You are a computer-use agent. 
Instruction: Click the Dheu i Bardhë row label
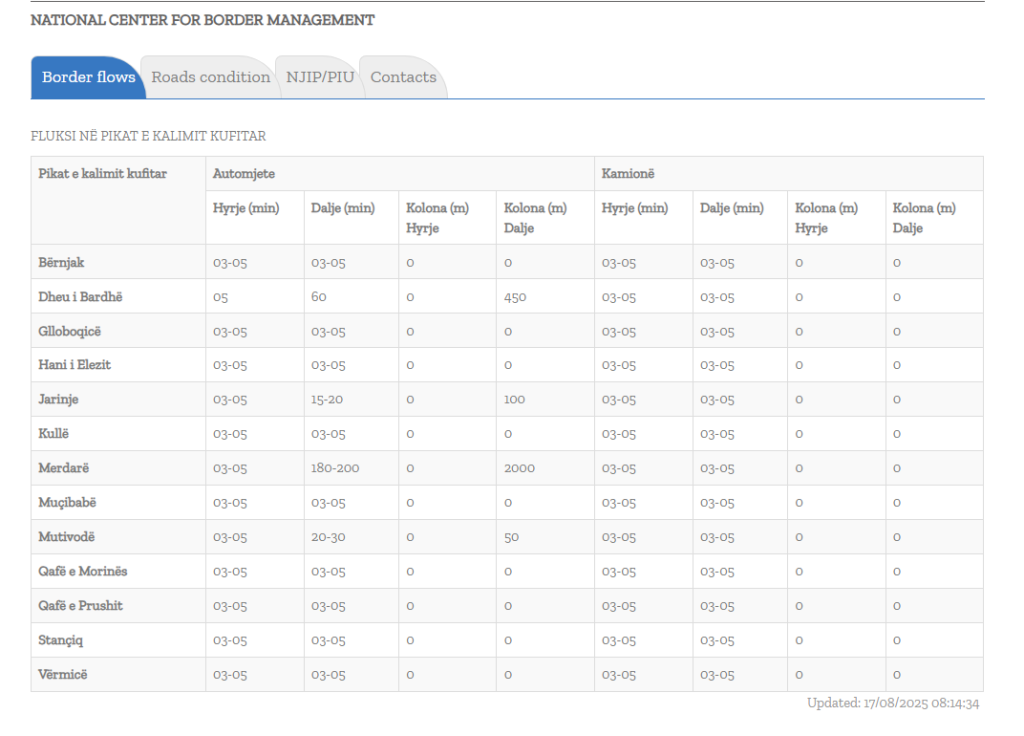(x=80, y=297)
